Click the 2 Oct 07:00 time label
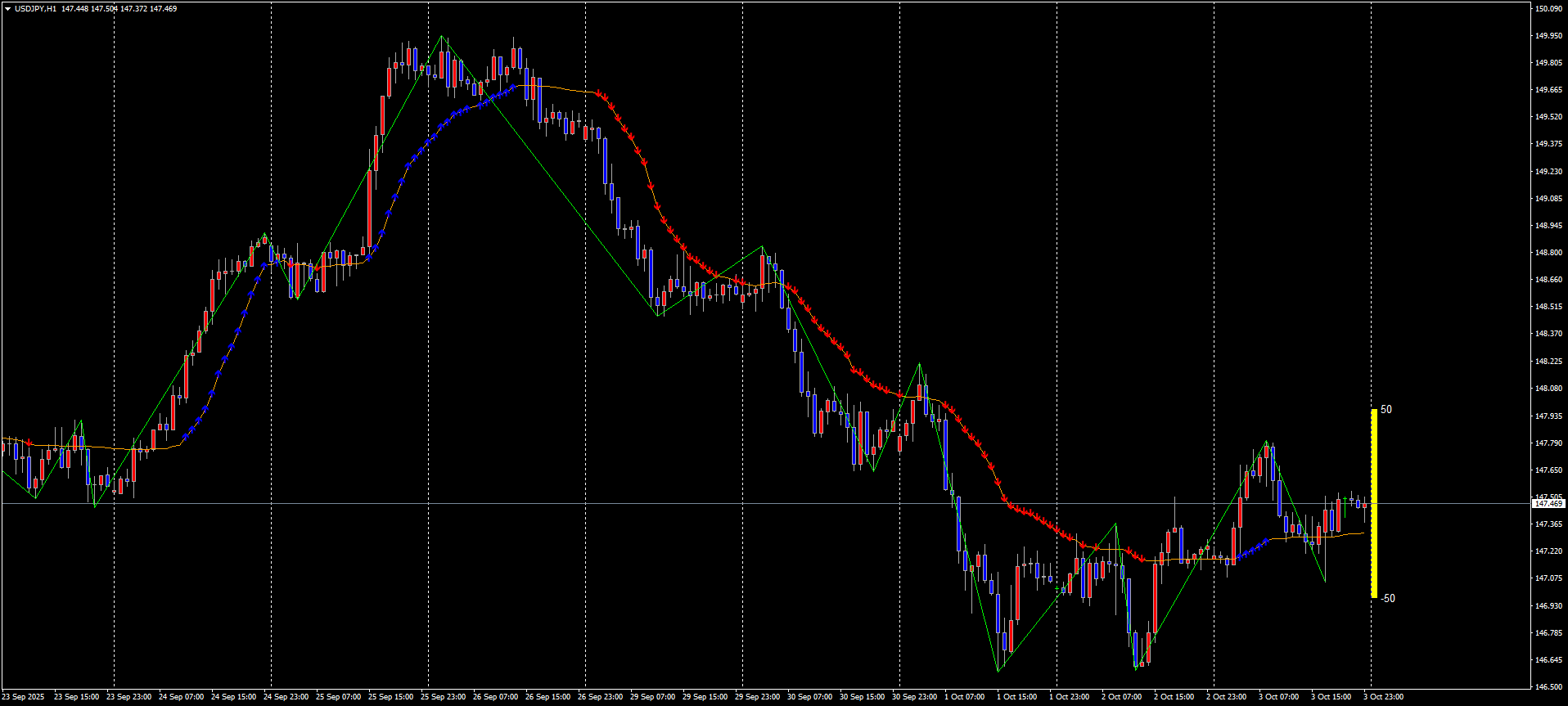Screen dimensions: 1568x706 1121,697
